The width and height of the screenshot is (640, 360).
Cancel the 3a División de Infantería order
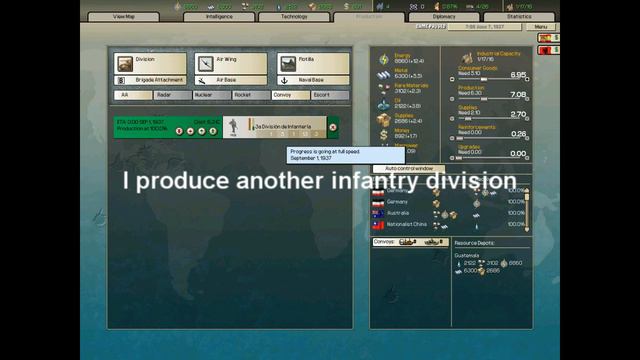333,127
